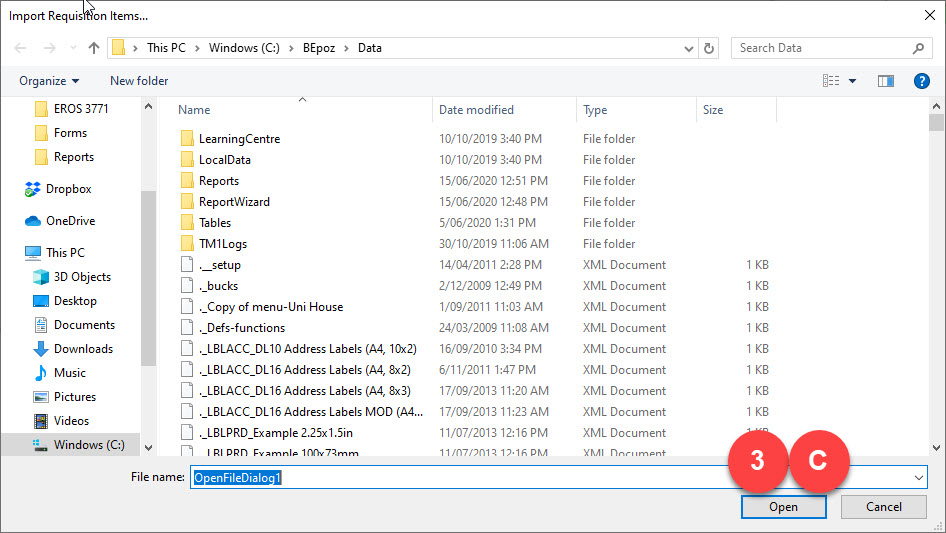Select the ReportWizard folder in file list

point(234,202)
